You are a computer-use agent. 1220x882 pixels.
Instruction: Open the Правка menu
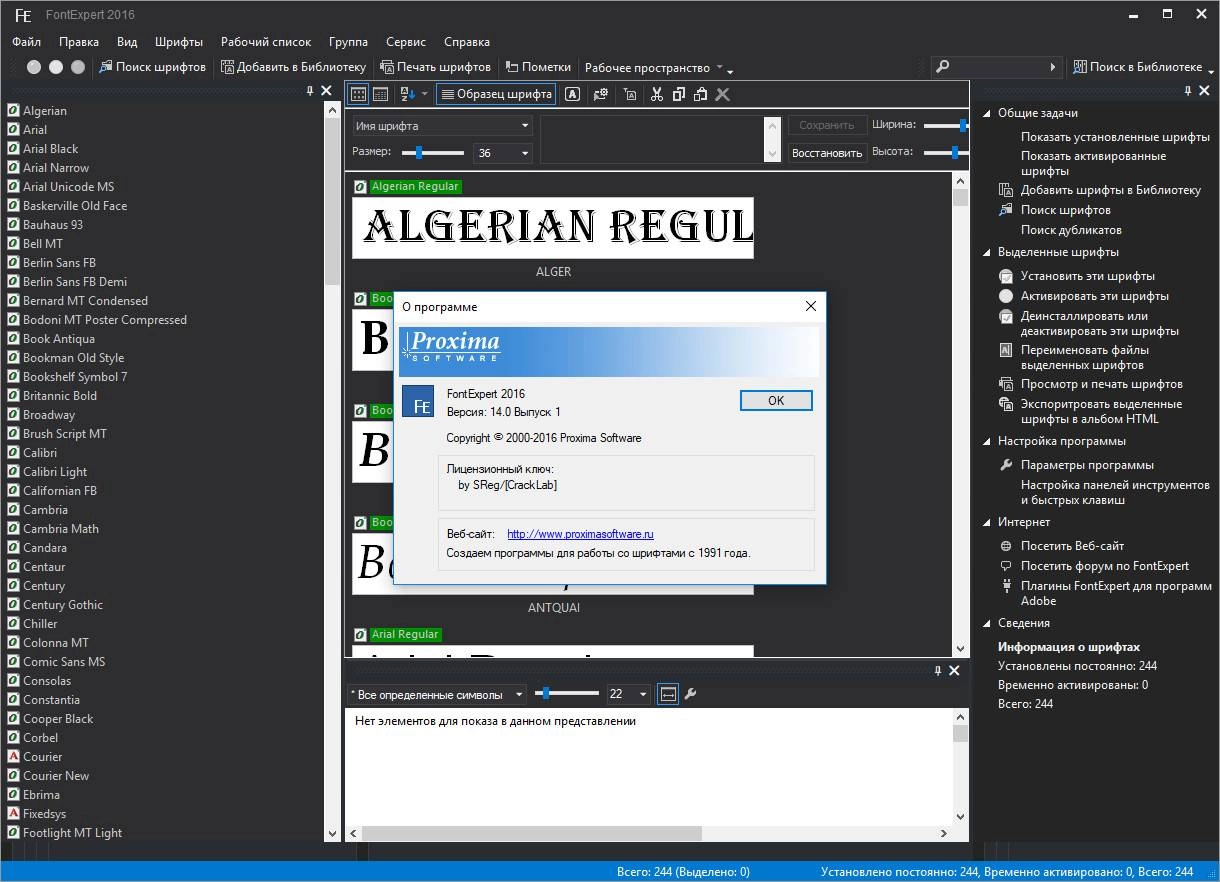point(79,42)
